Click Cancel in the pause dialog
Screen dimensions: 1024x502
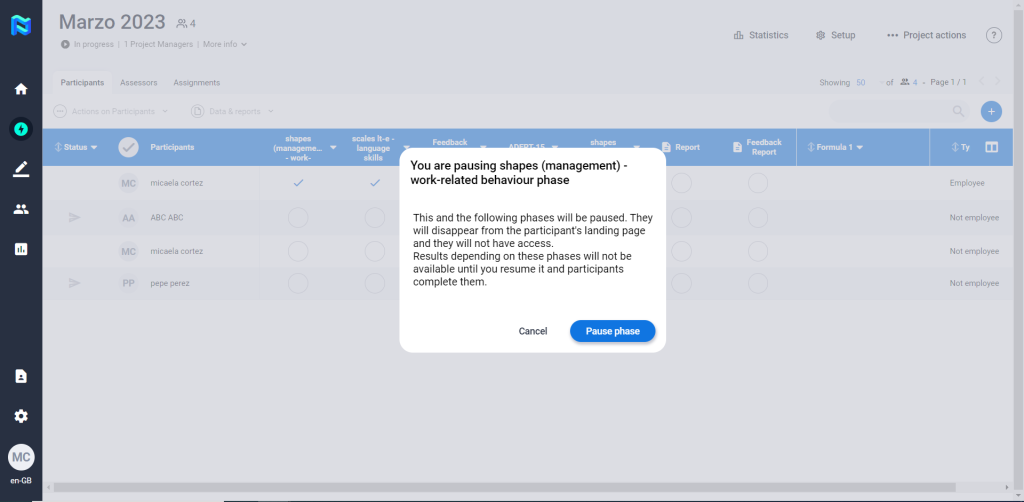coord(532,331)
